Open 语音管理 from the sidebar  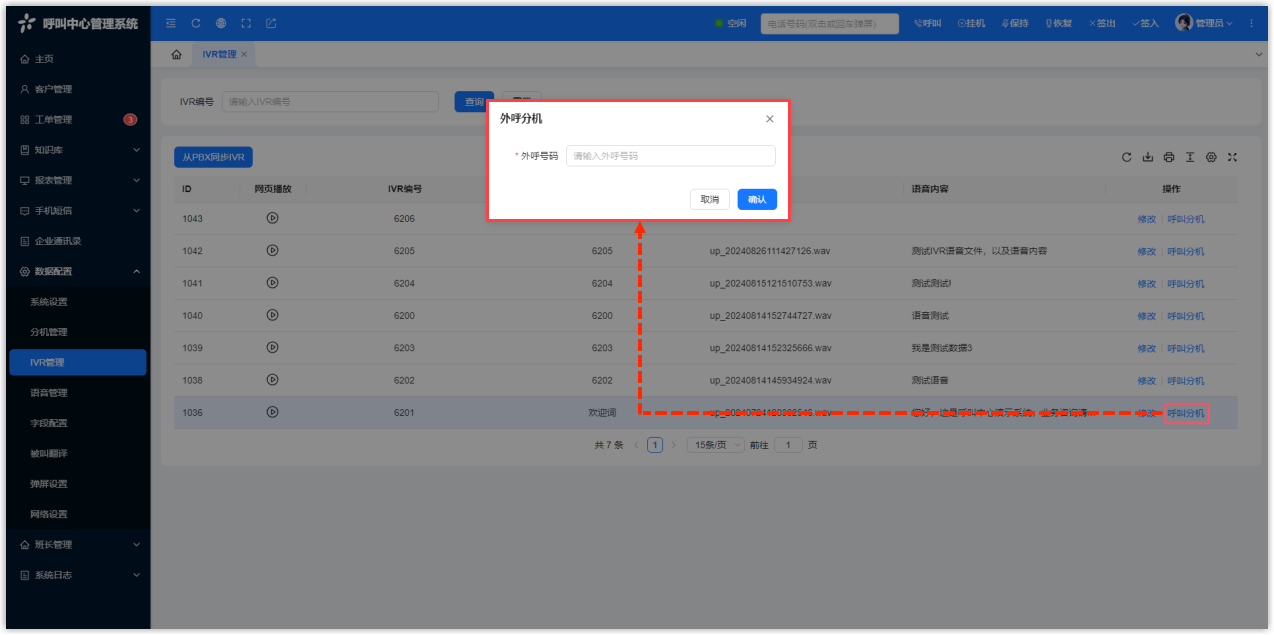(49, 393)
